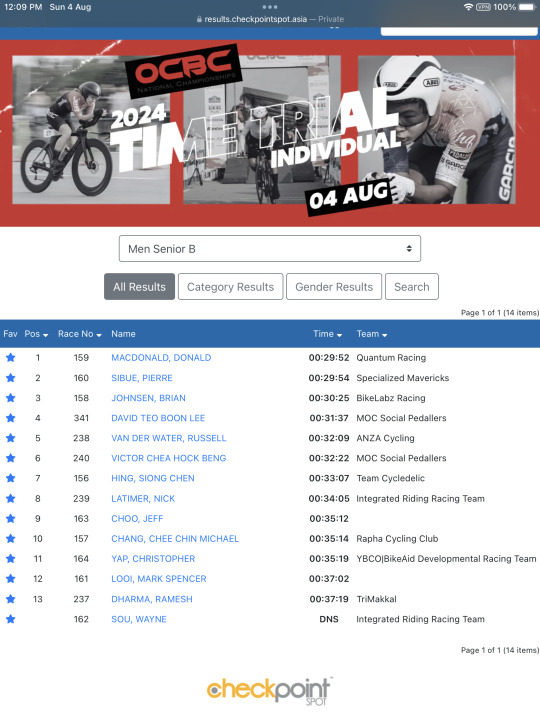Star the DHARMA, RAMESH row
This screenshot has width=540, height=720.
pyautogui.click(x=11, y=599)
